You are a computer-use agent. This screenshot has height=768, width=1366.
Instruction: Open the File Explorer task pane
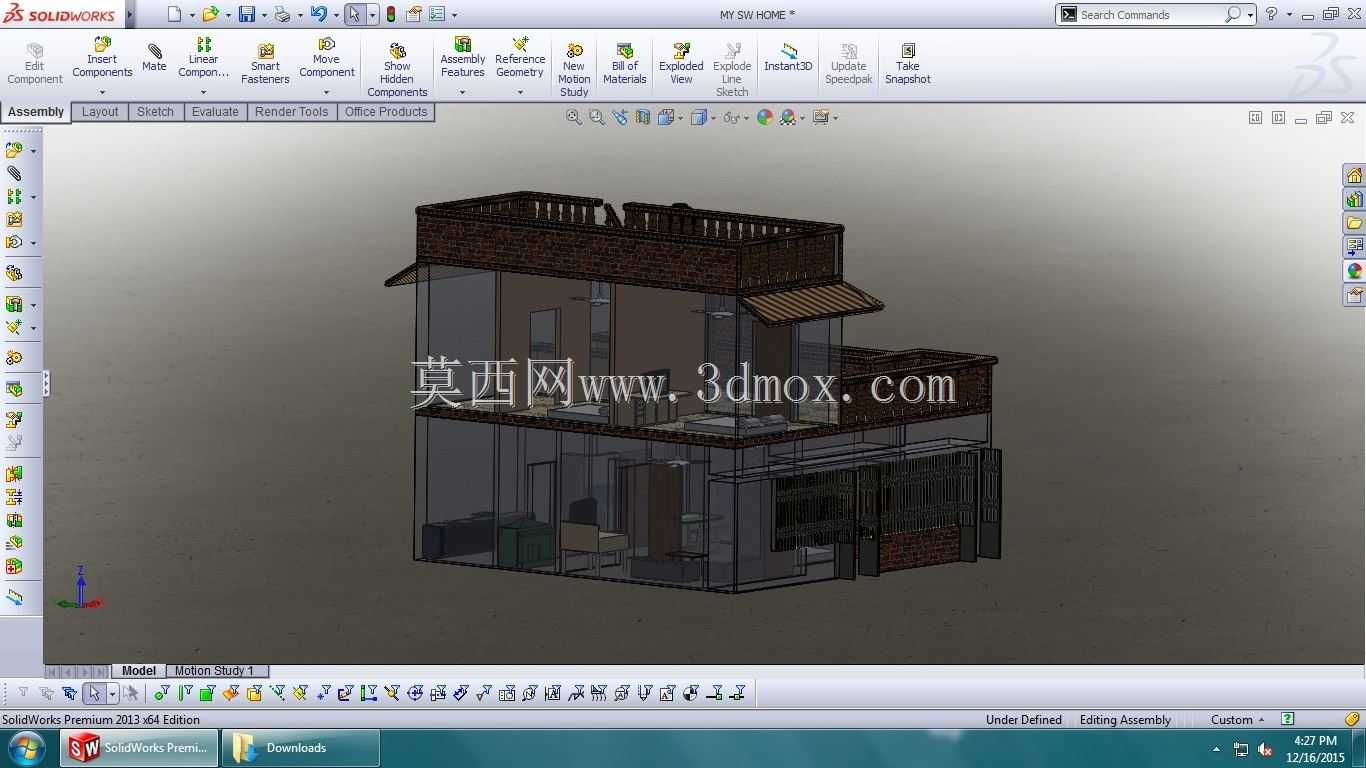[1354, 223]
